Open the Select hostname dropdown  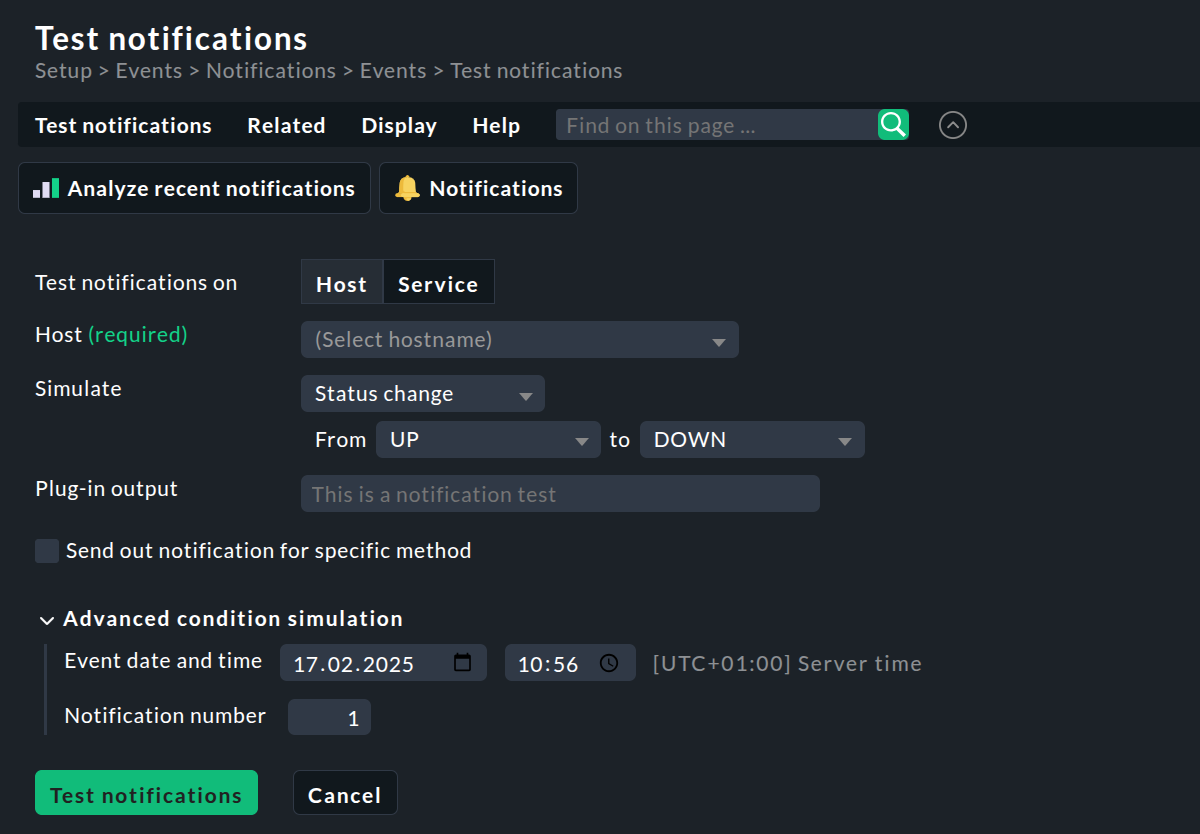click(x=519, y=339)
